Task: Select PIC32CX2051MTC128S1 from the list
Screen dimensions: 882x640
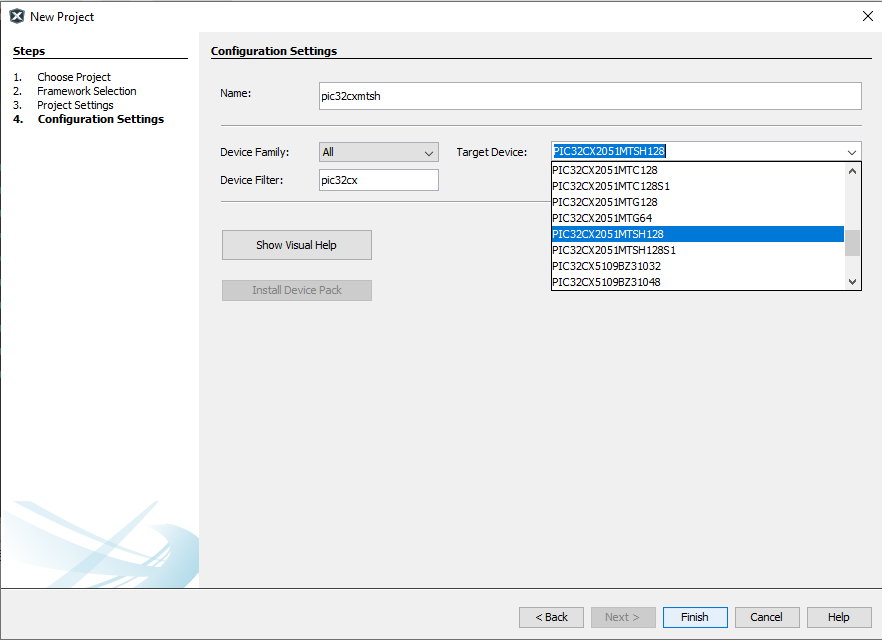Action: (698, 186)
